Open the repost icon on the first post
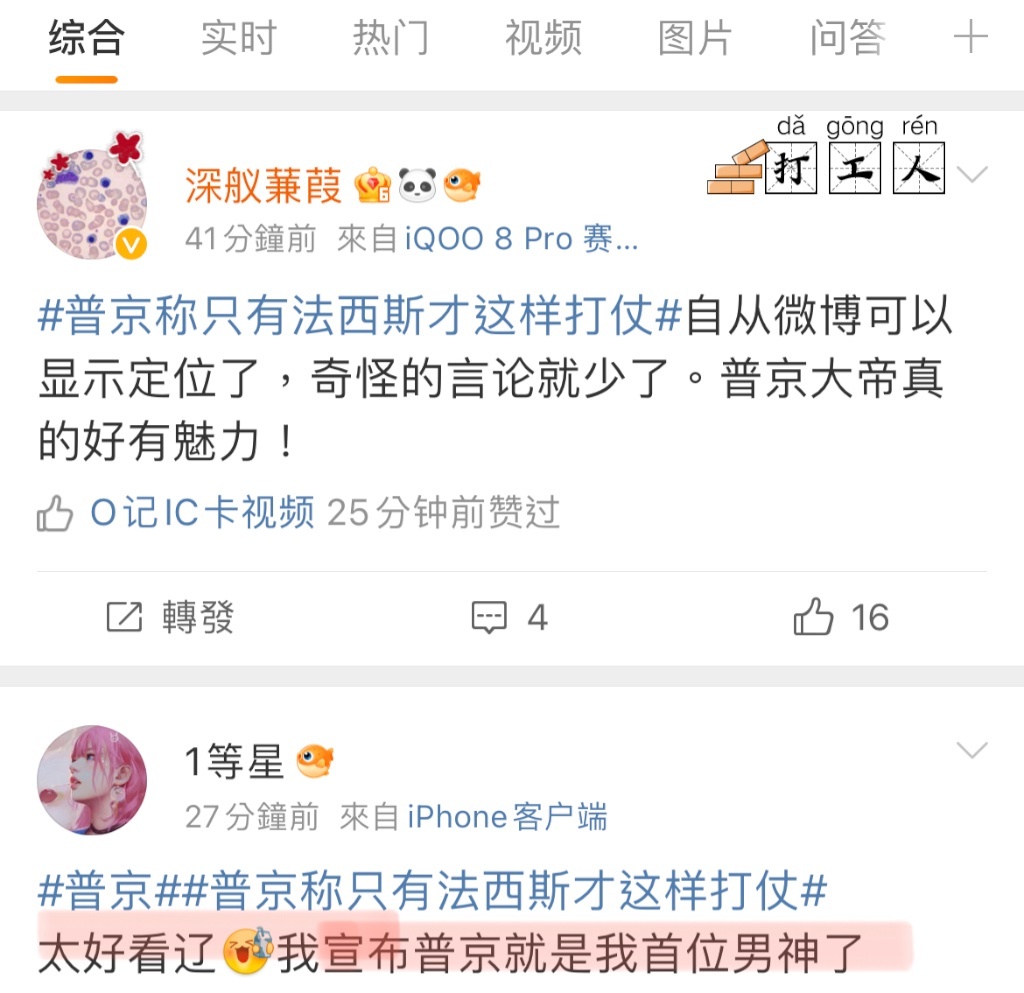 (x=124, y=616)
